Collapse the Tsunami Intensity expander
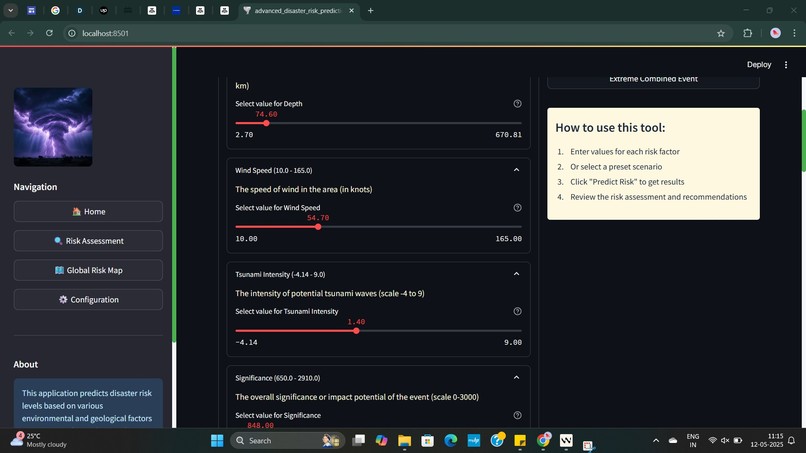Screen dimensions: 806x453 click(x=516, y=274)
